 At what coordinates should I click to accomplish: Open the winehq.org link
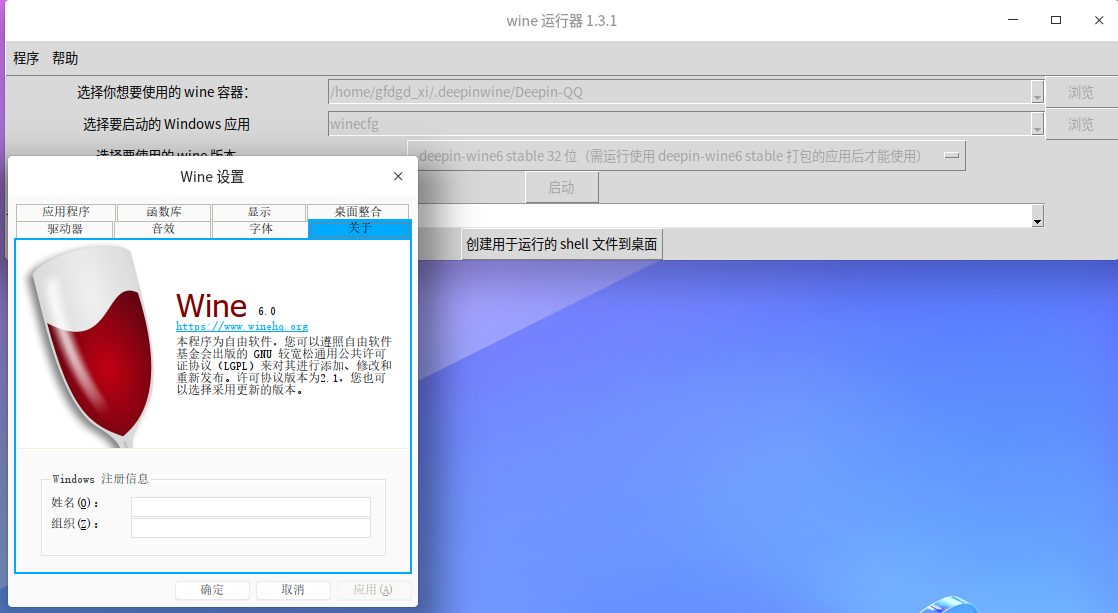click(x=242, y=326)
